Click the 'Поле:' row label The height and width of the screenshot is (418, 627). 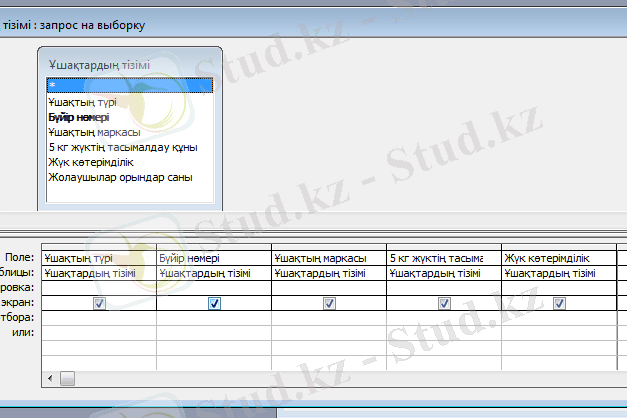[19, 257]
